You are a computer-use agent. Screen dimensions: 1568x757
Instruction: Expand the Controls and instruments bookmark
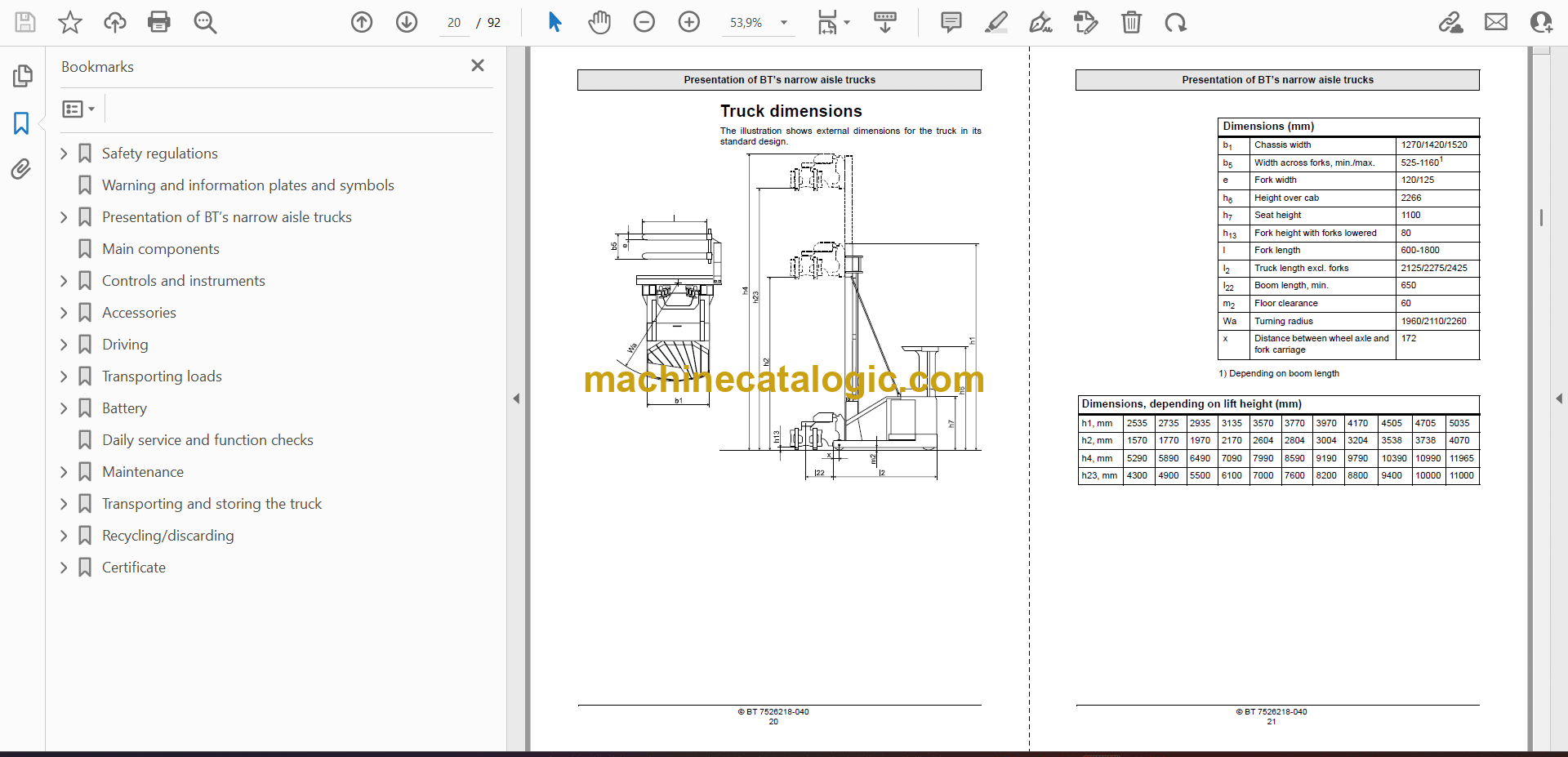pos(64,281)
